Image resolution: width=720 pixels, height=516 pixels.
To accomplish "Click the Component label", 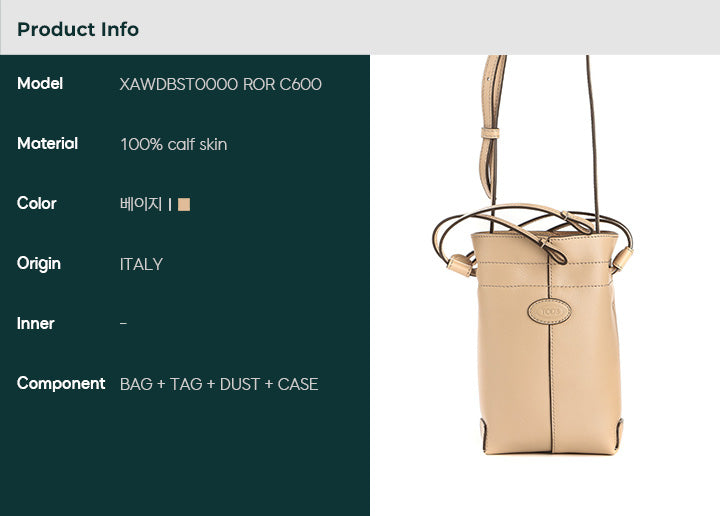I will pos(61,384).
